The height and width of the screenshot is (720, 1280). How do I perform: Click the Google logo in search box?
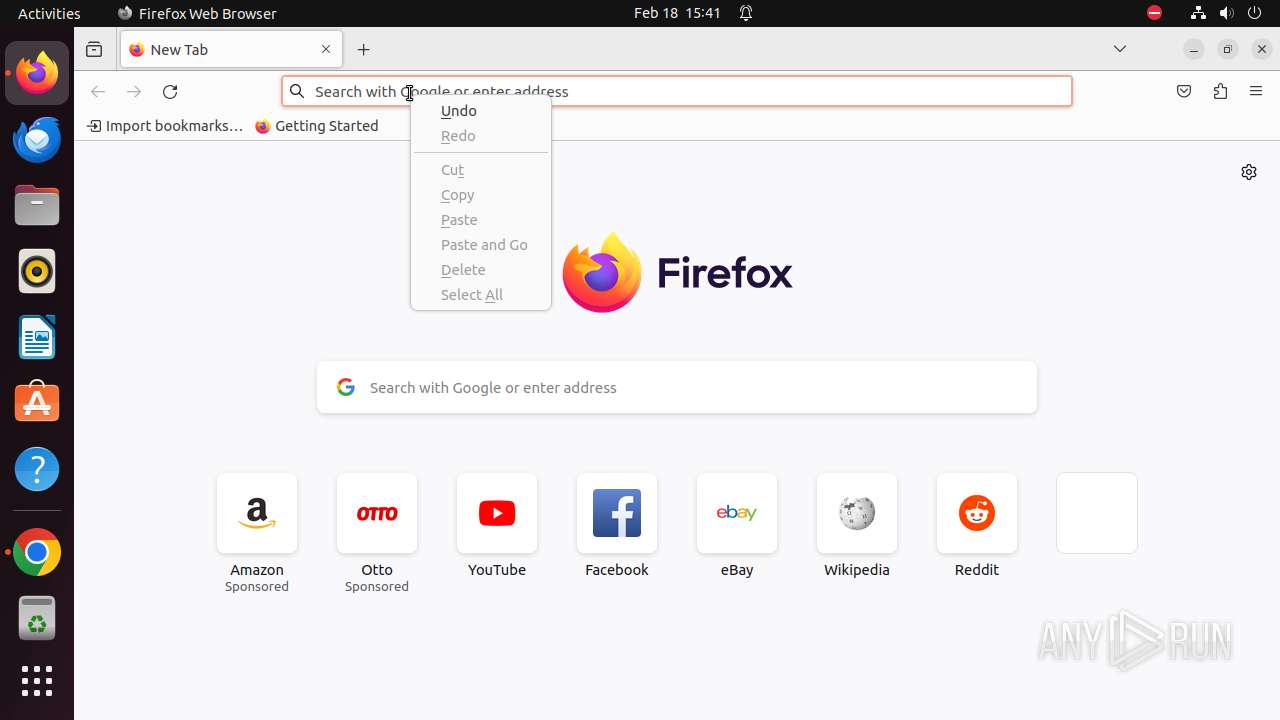coord(346,387)
